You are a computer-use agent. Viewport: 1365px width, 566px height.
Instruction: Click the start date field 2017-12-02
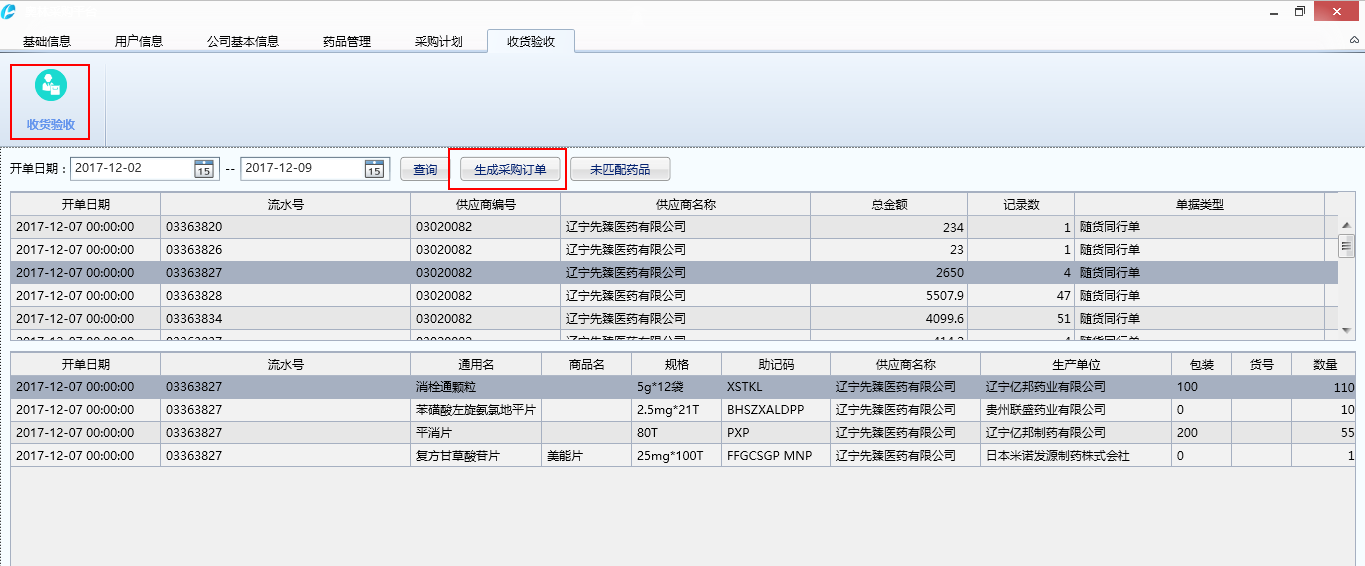point(130,169)
